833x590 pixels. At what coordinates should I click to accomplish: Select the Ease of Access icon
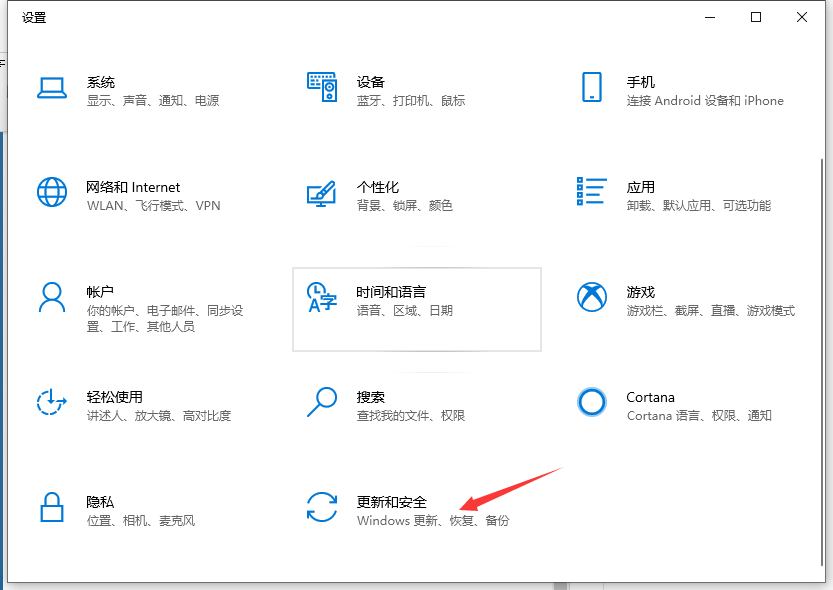[x=52, y=402]
